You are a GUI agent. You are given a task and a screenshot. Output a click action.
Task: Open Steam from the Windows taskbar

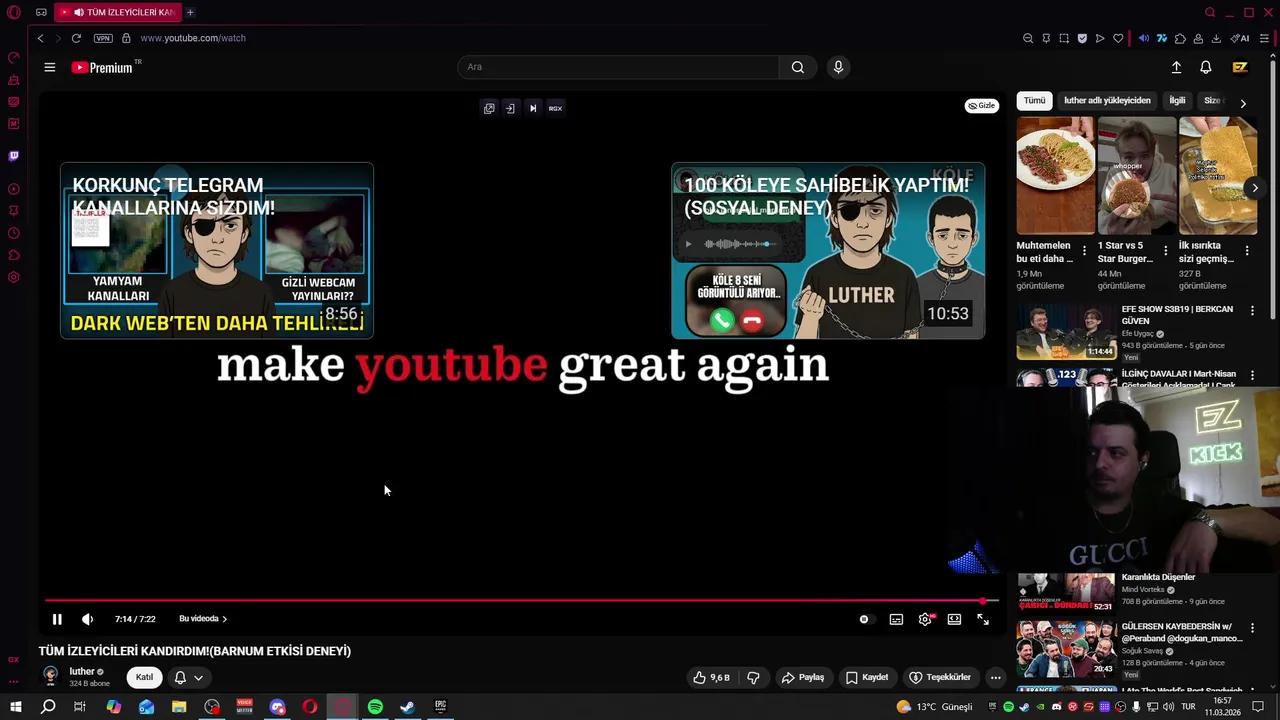[407, 707]
